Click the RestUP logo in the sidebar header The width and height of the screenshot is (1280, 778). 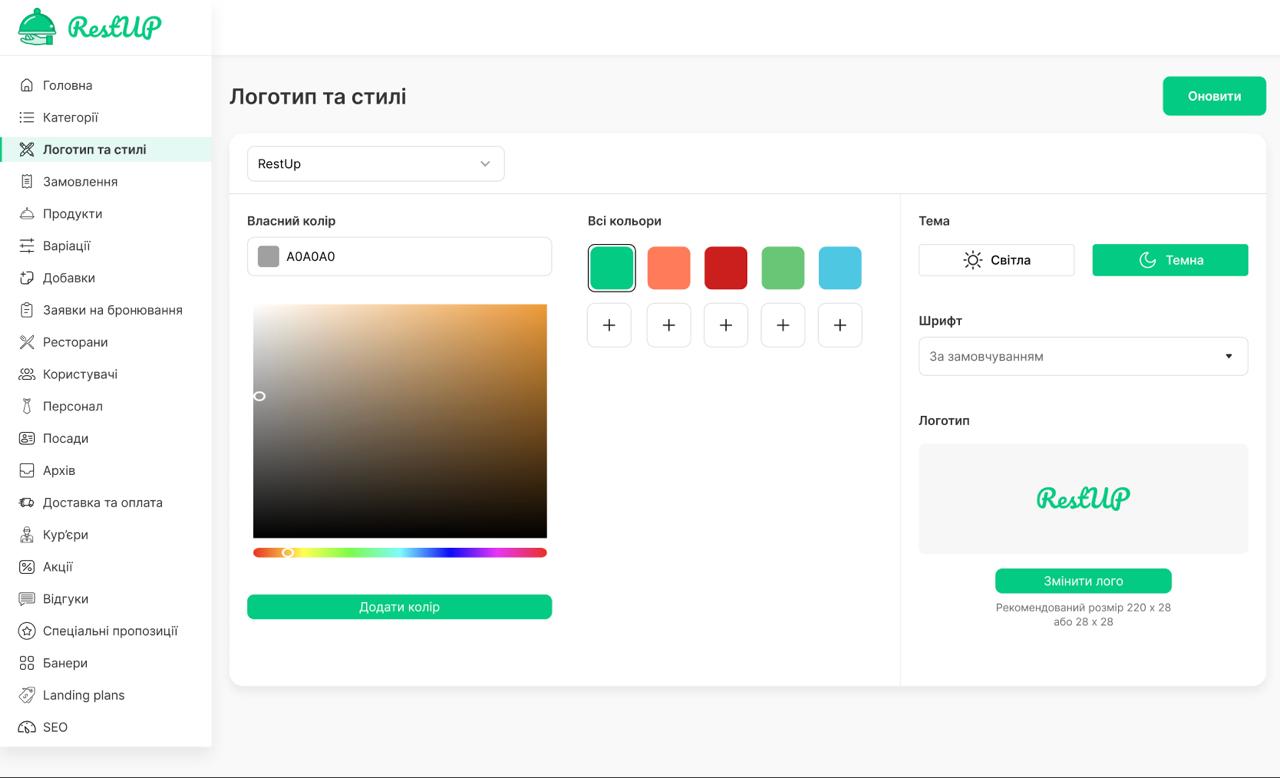click(90, 27)
